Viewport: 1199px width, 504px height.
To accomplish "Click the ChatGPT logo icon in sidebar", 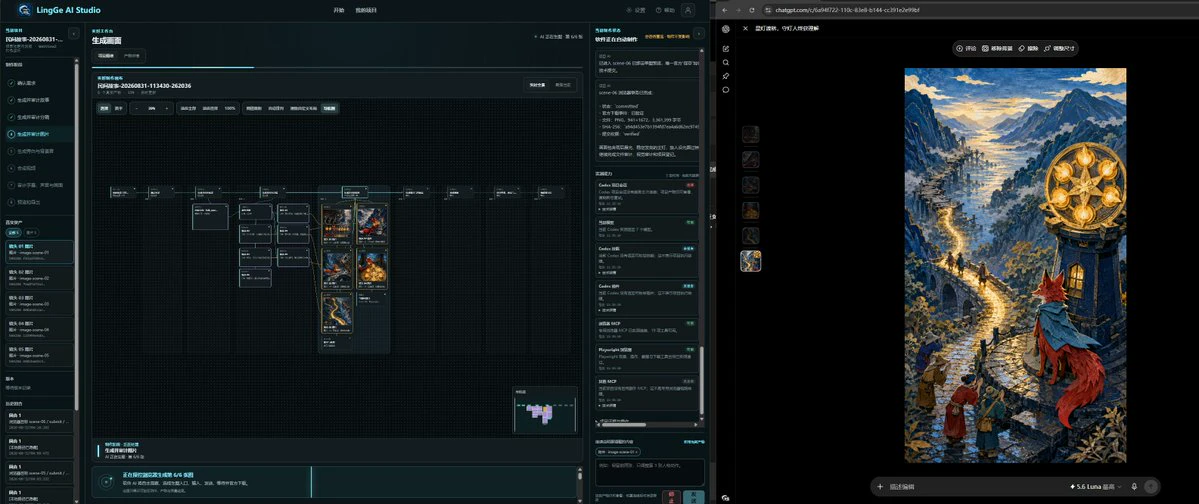I will pos(726,29).
